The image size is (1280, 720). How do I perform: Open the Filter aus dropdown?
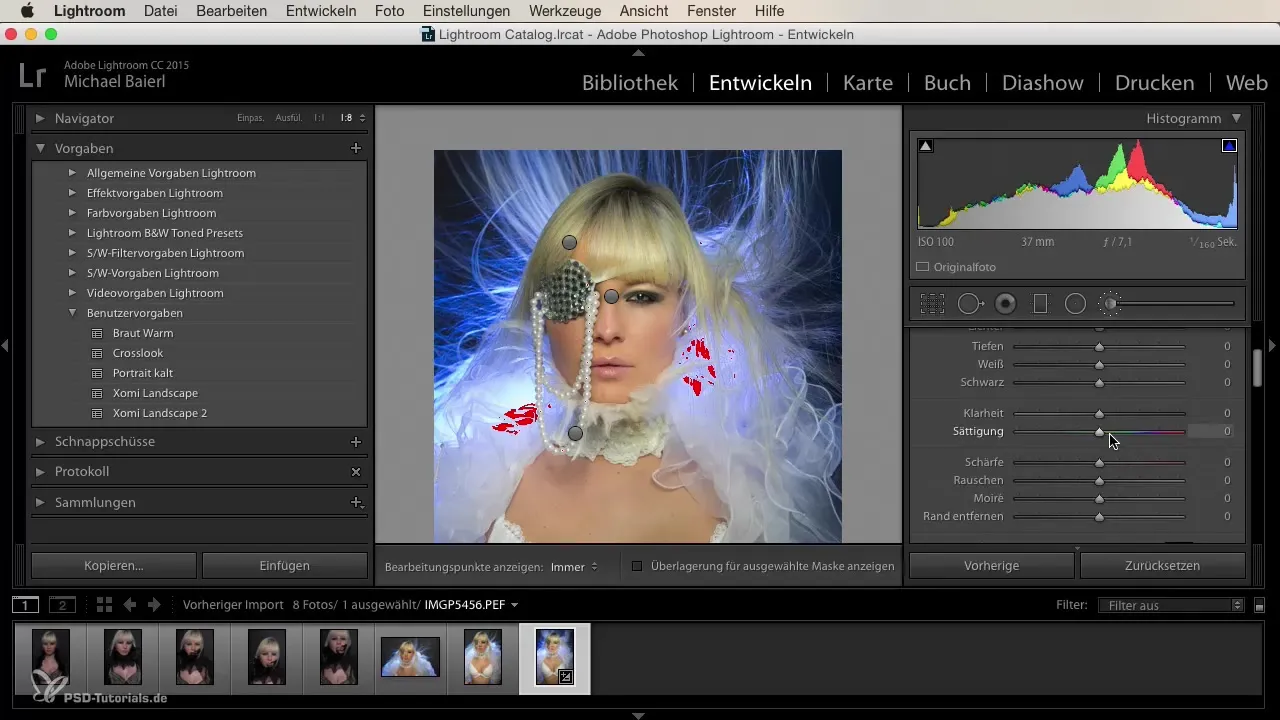tap(1170, 605)
